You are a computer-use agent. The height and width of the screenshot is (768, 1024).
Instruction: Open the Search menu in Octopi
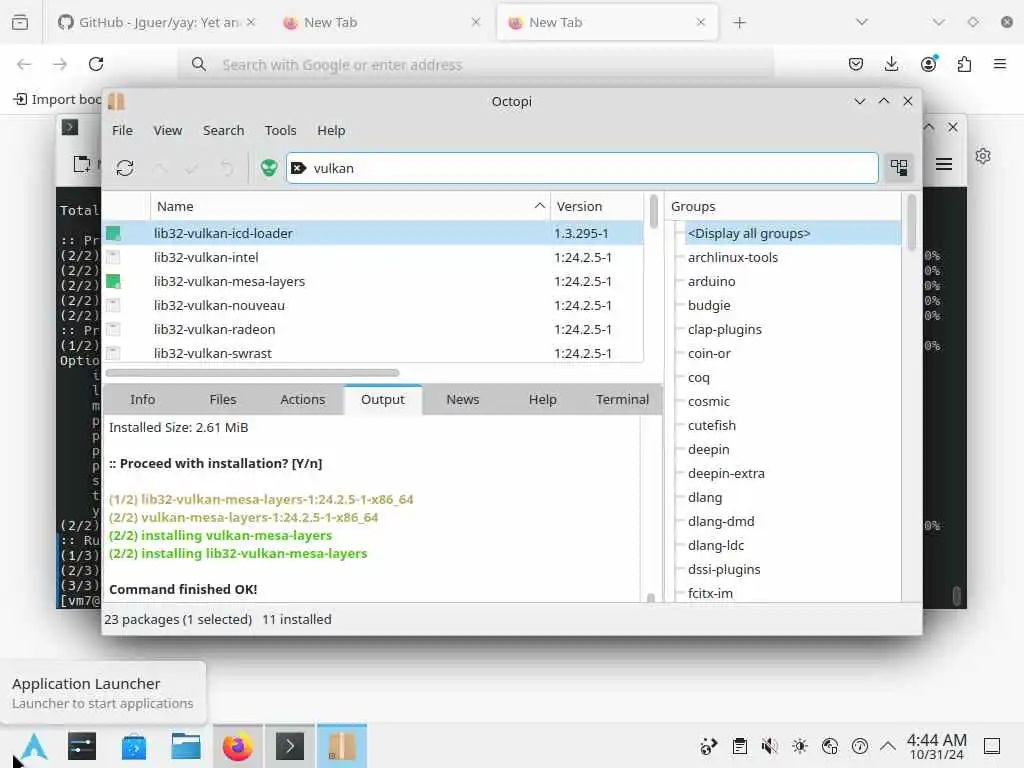(223, 131)
